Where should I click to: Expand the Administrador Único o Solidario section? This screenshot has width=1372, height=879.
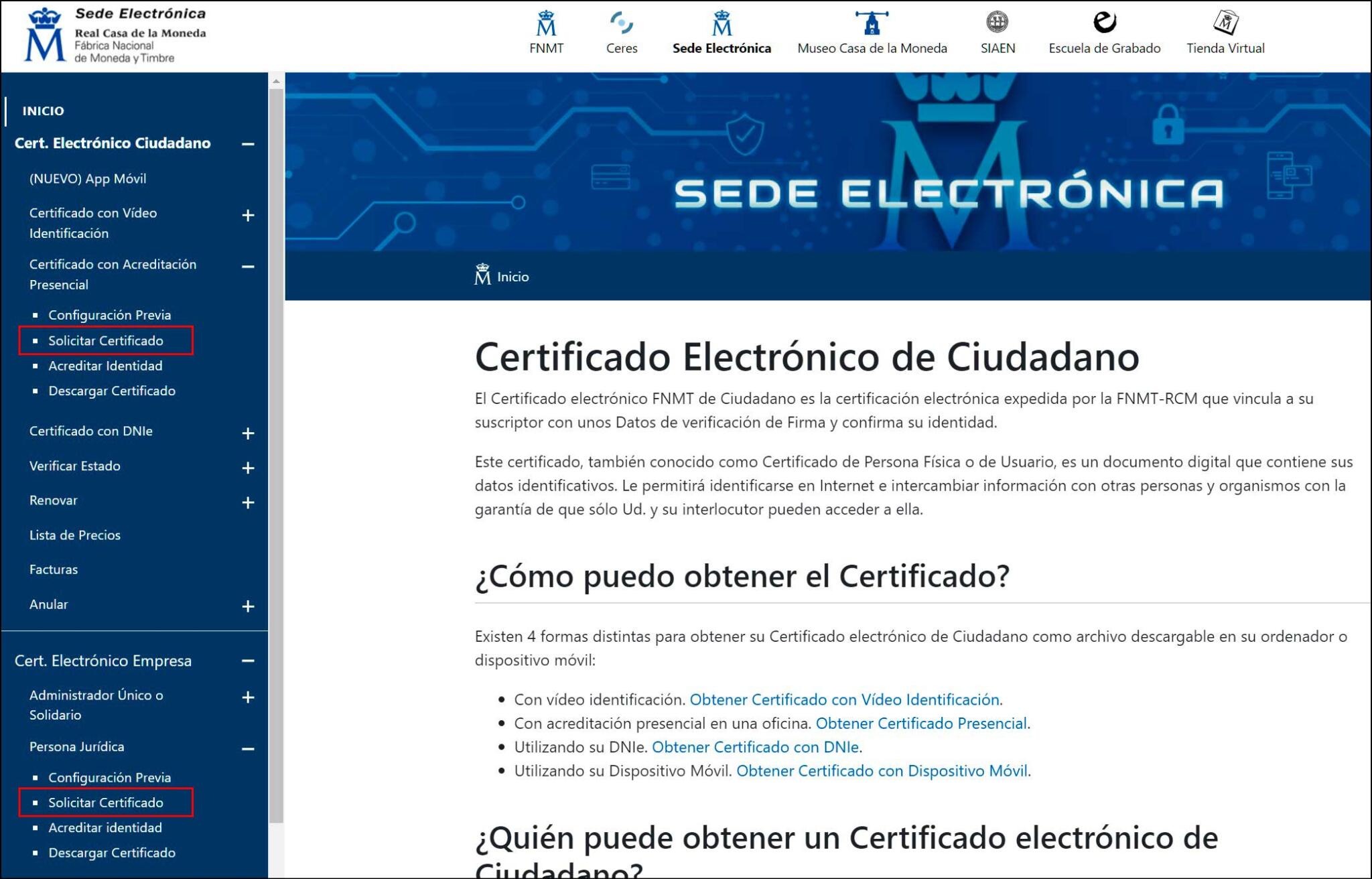(x=249, y=695)
